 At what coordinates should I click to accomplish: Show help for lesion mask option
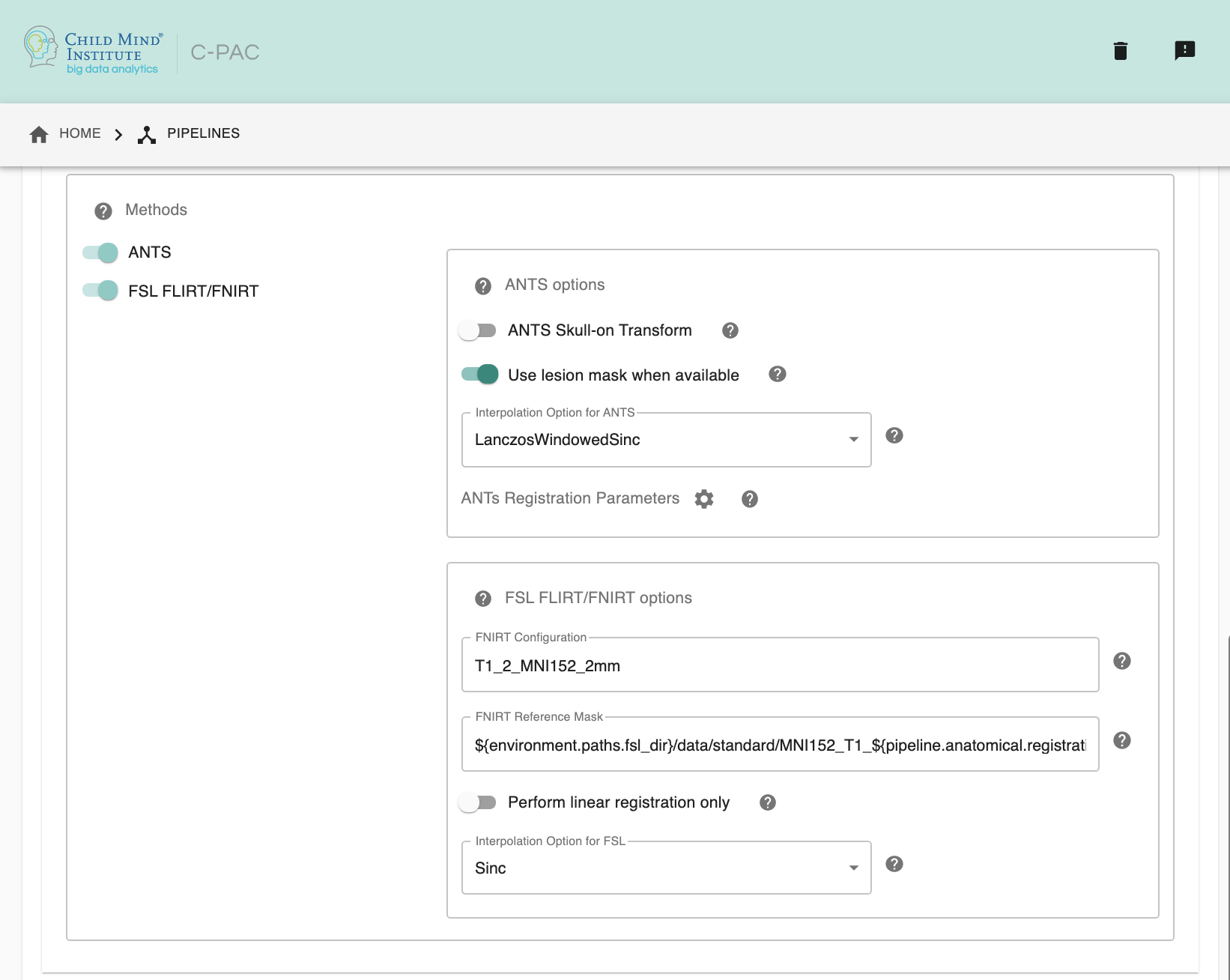click(x=777, y=375)
